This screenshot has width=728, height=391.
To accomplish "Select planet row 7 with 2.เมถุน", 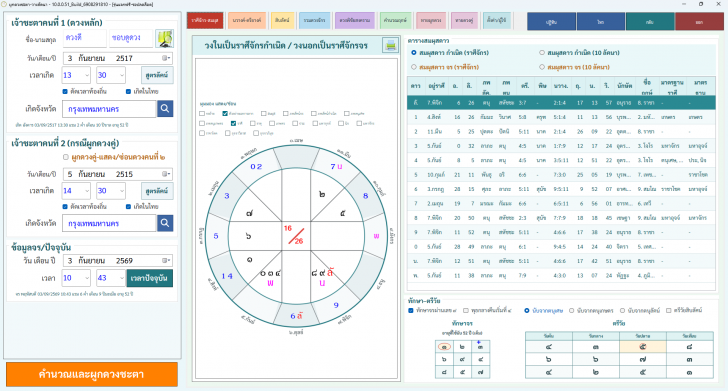I will tap(561, 203).
